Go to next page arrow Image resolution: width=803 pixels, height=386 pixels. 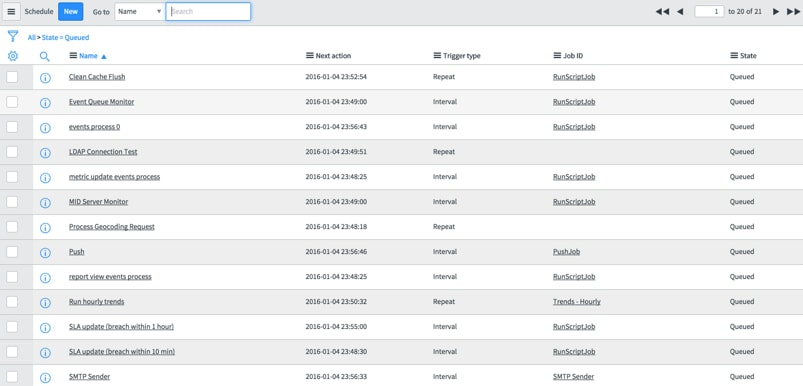coord(776,12)
